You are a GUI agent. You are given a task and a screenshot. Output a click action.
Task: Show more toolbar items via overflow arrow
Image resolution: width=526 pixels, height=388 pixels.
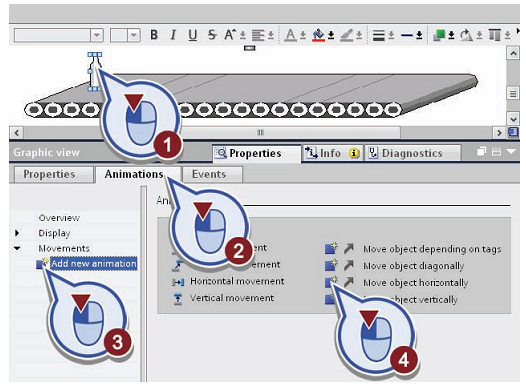518,31
